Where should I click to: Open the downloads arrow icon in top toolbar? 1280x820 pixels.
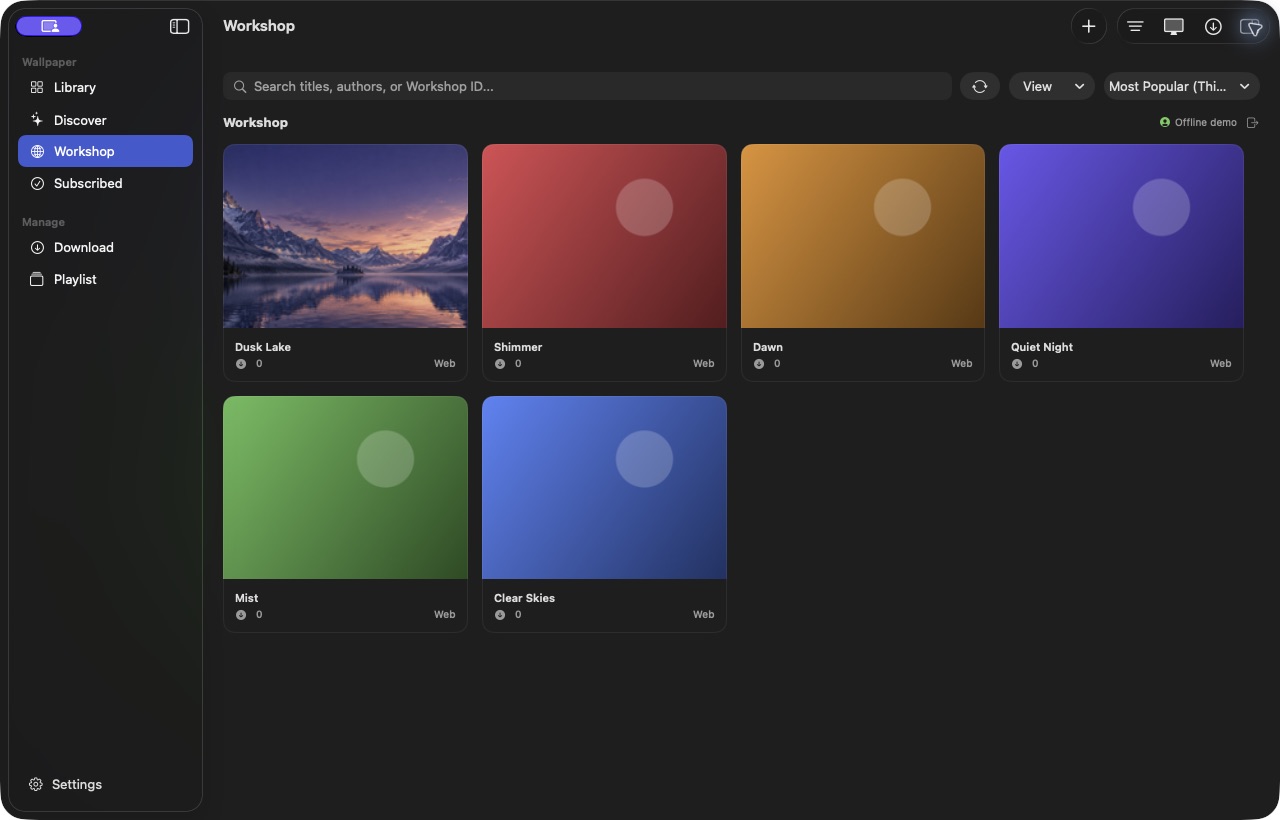[1213, 26]
